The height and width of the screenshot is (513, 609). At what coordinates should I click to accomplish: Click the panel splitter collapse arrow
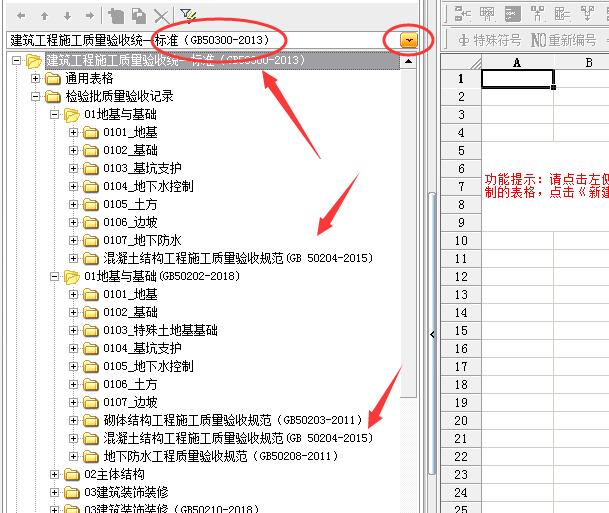click(432, 334)
